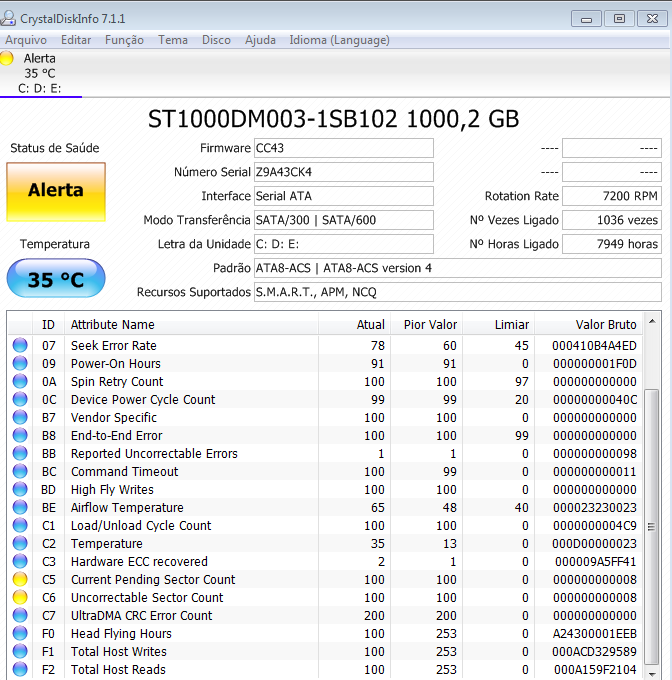Viewport: 672px width, 680px height.
Task: Open the Arquivo menu
Action: 26,40
